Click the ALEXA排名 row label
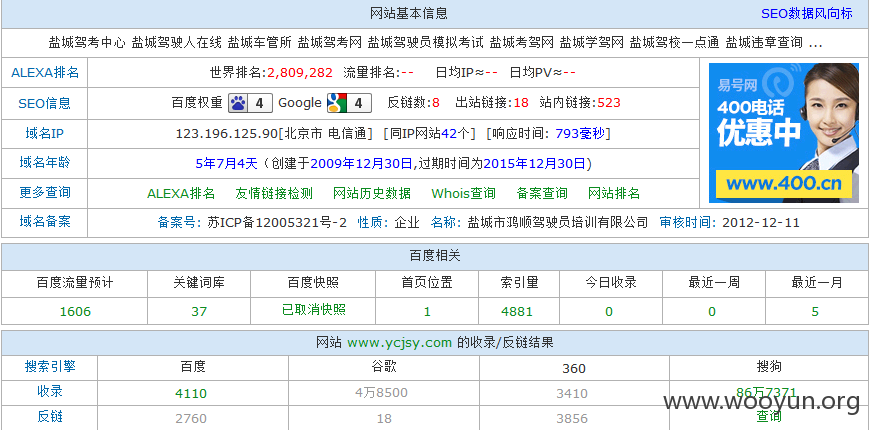Viewport: 869px width, 430px height. click(45, 73)
